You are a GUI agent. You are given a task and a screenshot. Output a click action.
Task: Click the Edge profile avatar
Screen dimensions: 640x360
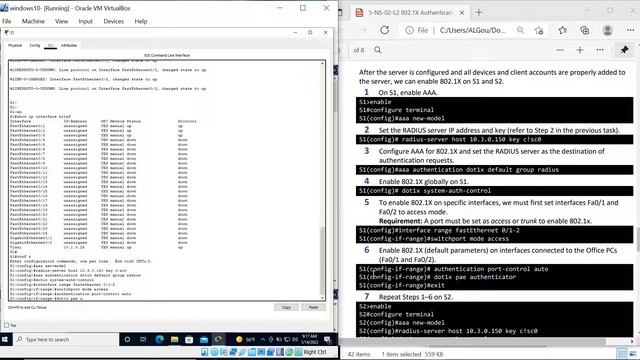[607, 30]
